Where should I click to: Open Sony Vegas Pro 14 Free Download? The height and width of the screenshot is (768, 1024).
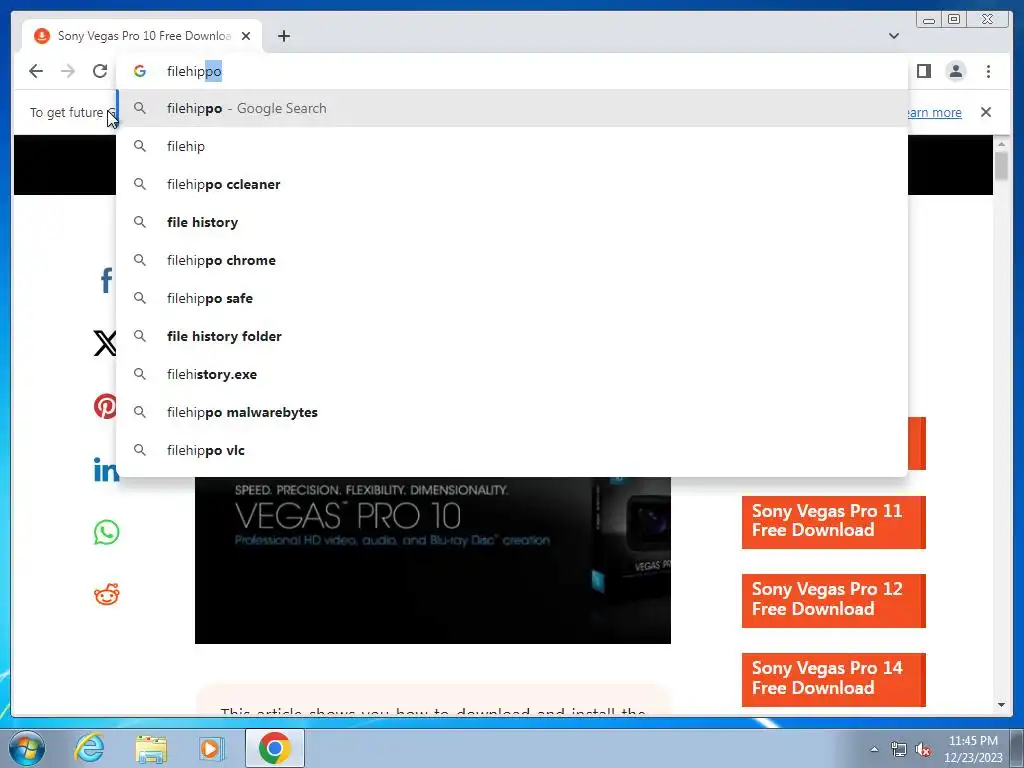(833, 679)
